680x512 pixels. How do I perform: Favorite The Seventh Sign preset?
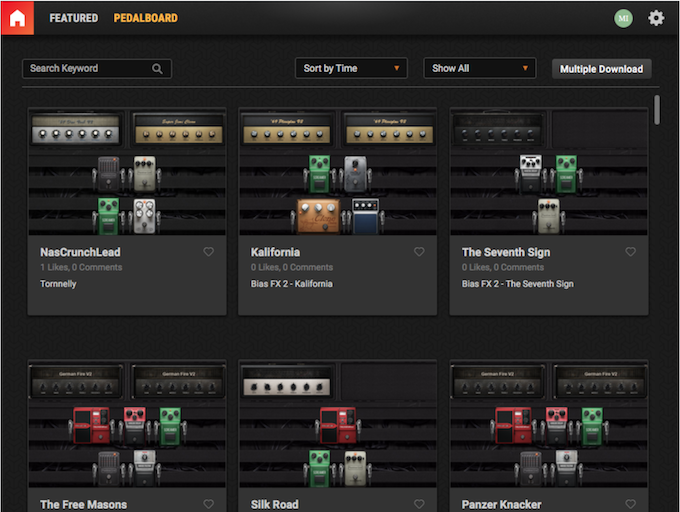pyautogui.click(x=631, y=251)
